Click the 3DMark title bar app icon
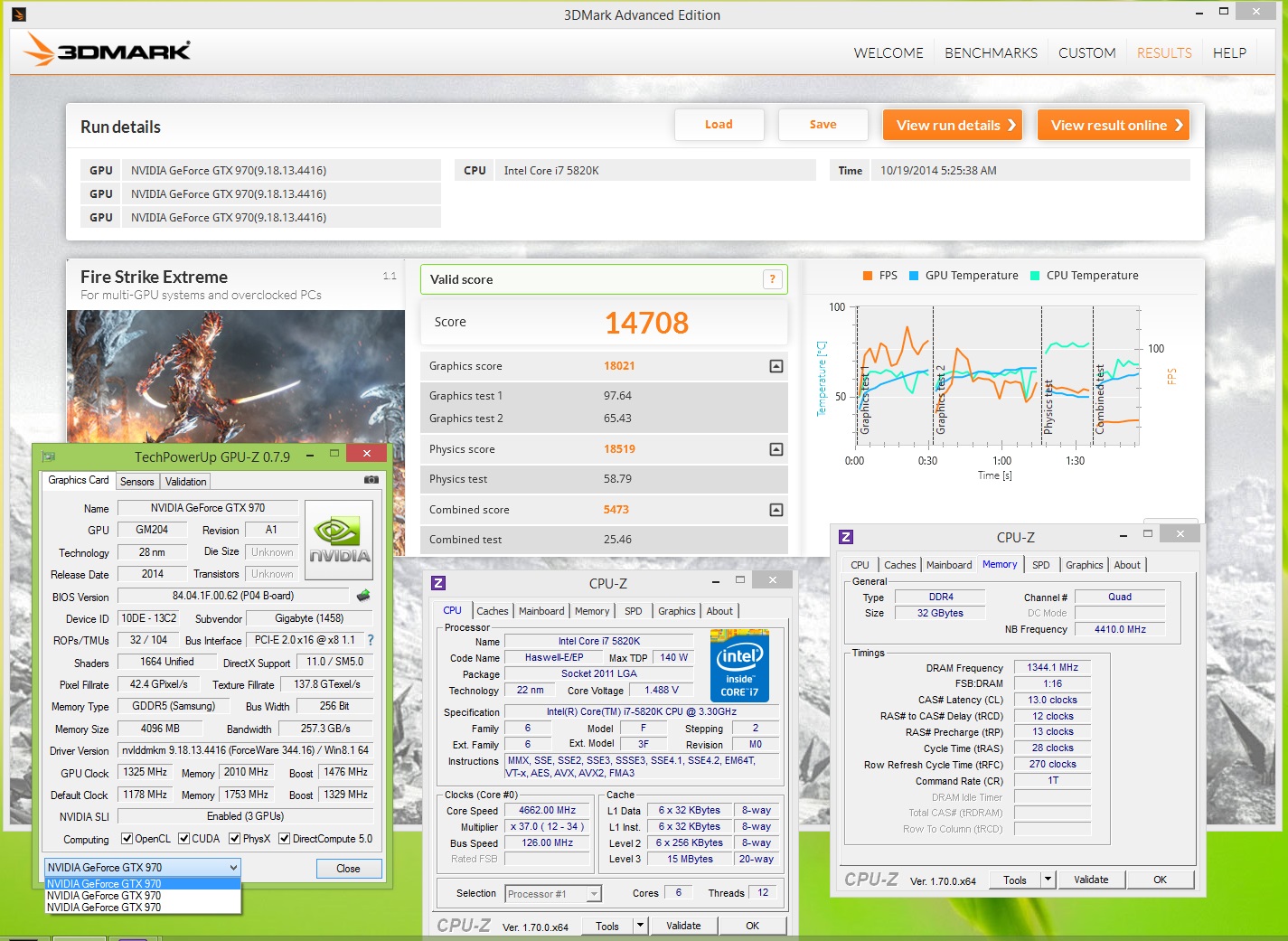1288x941 pixels. (20, 14)
